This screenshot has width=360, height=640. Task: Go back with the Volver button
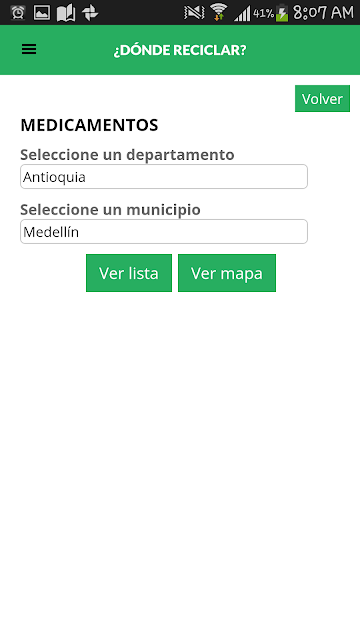322,98
